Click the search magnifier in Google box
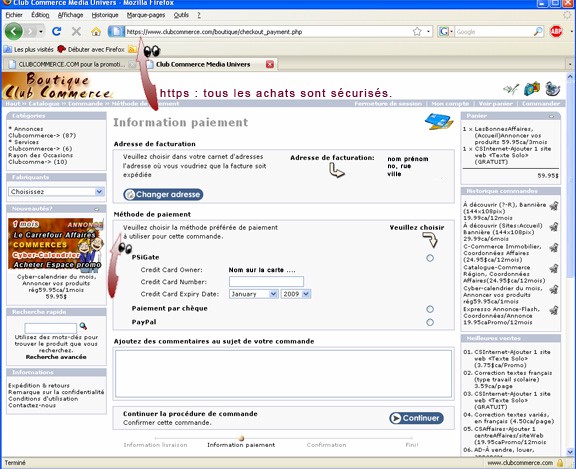The height and width of the screenshot is (469, 576). pos(538,32)
